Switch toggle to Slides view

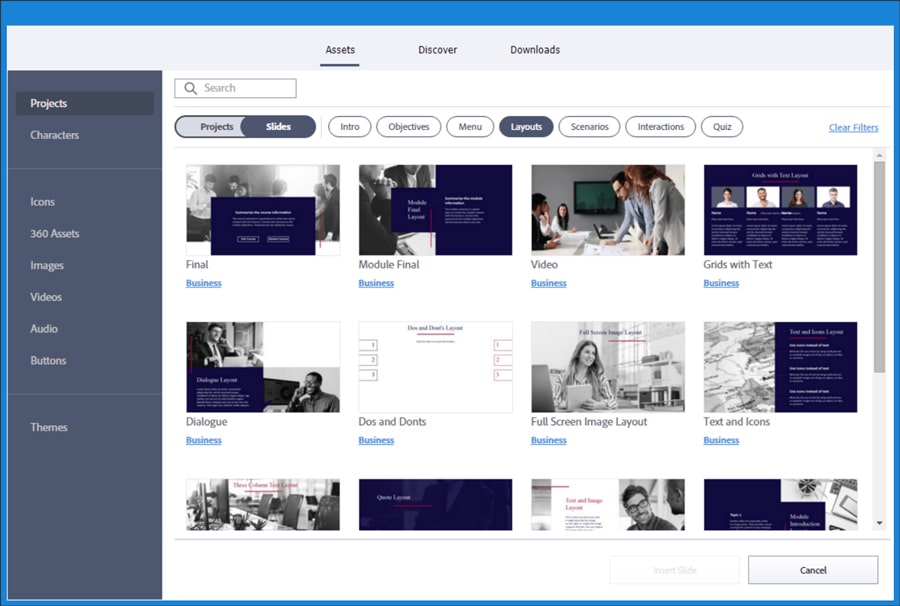point(278,127)
